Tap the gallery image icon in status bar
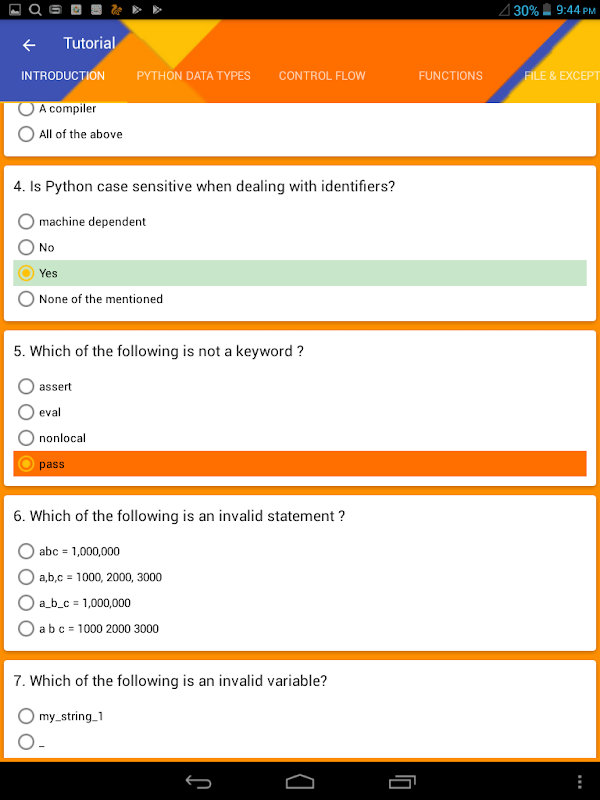Image resolution: width=600 pixels, height=800 pixels. 15,9
